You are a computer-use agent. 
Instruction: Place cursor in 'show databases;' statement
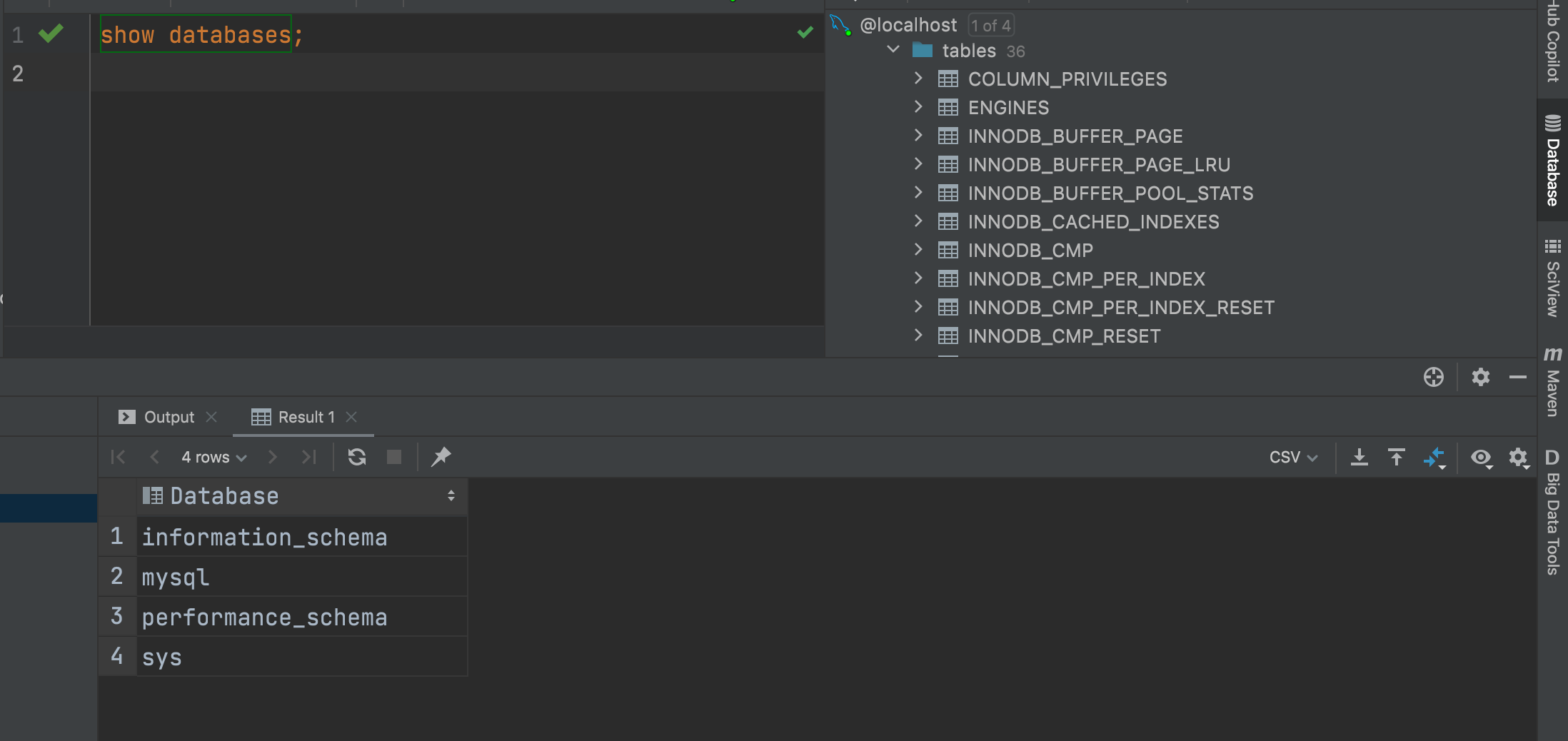(x=202, y=34)
